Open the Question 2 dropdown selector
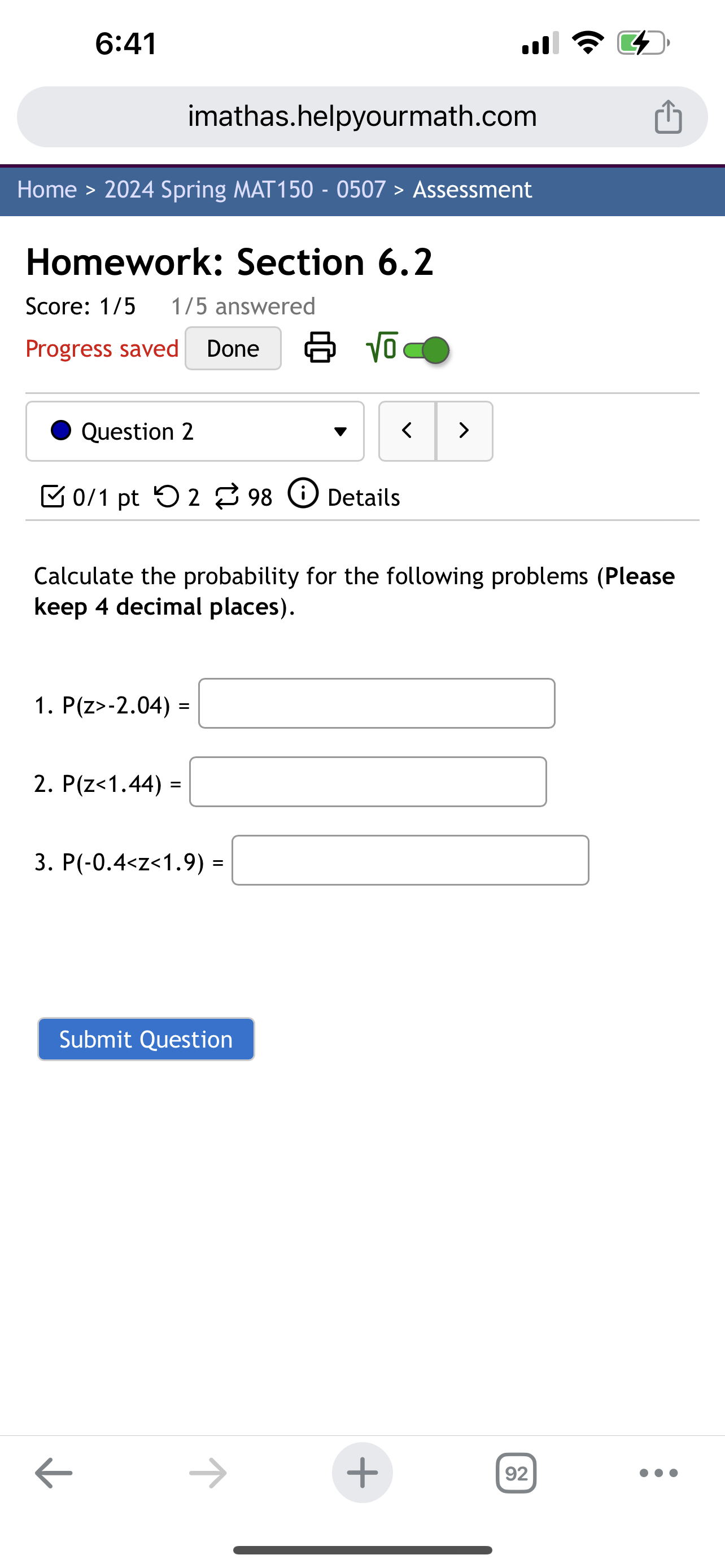This screenshot has height=1568, width=725. pyautogui.click(x=340, y=431)
